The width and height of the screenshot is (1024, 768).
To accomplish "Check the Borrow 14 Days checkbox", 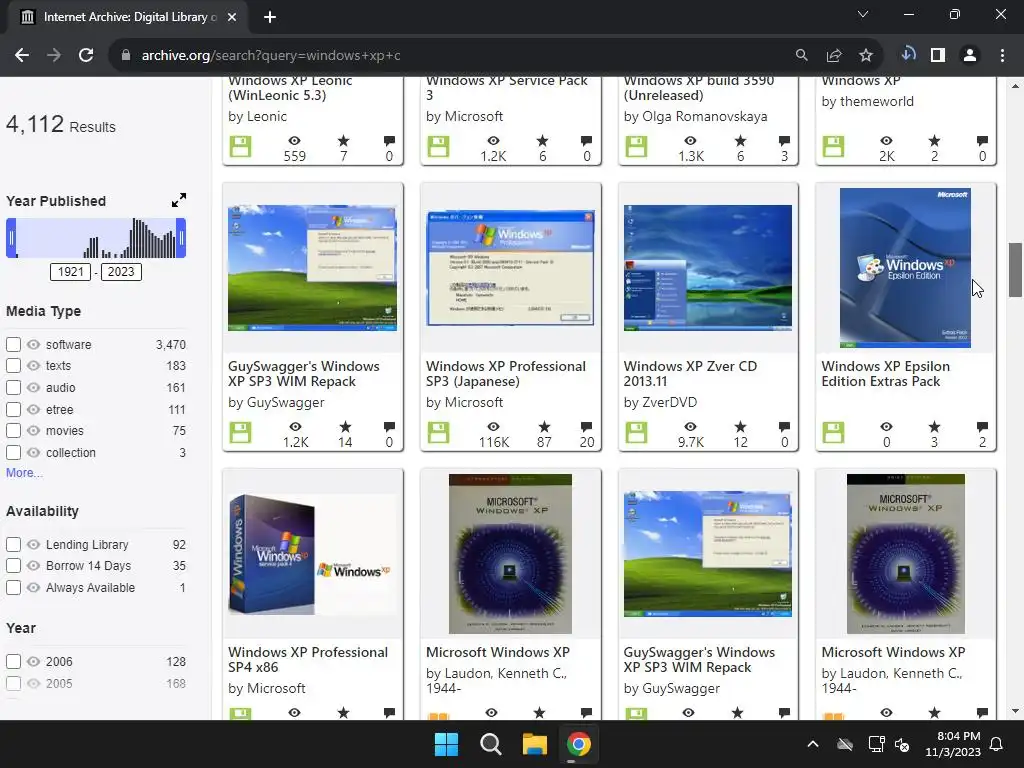I will pyautogui.click(x=13, y=566).
